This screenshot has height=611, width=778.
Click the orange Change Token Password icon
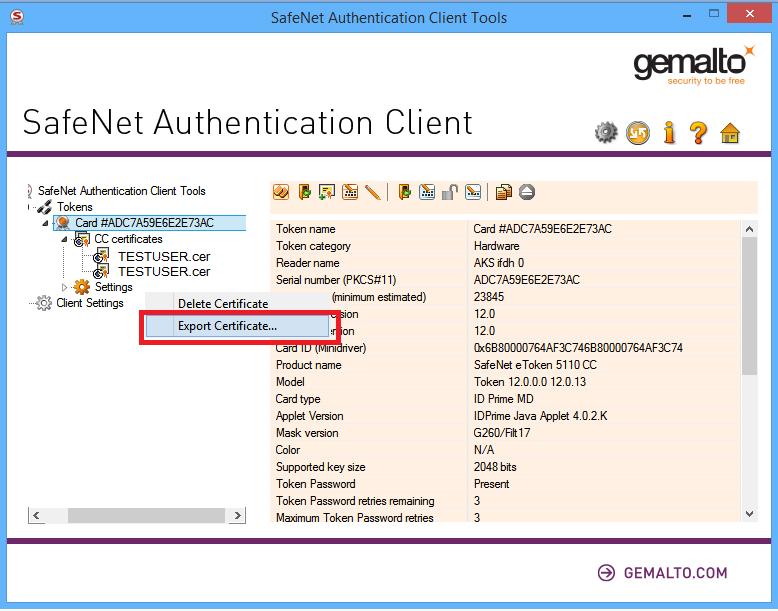pos(350,192)
